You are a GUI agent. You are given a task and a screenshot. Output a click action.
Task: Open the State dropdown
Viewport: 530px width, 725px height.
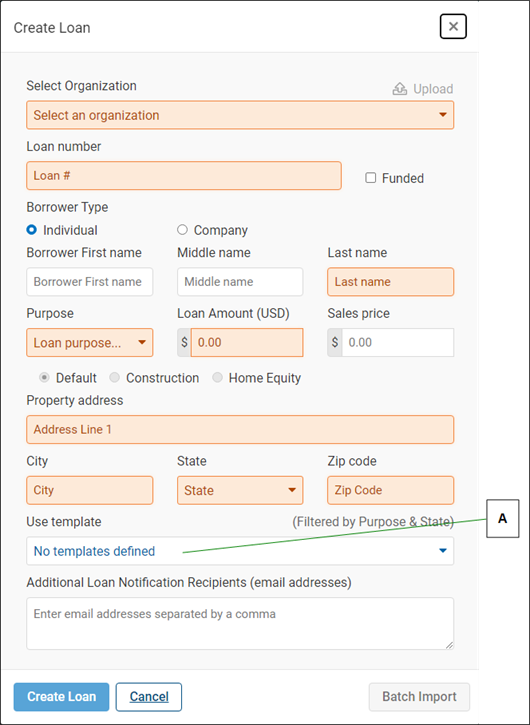pos(240,490)
